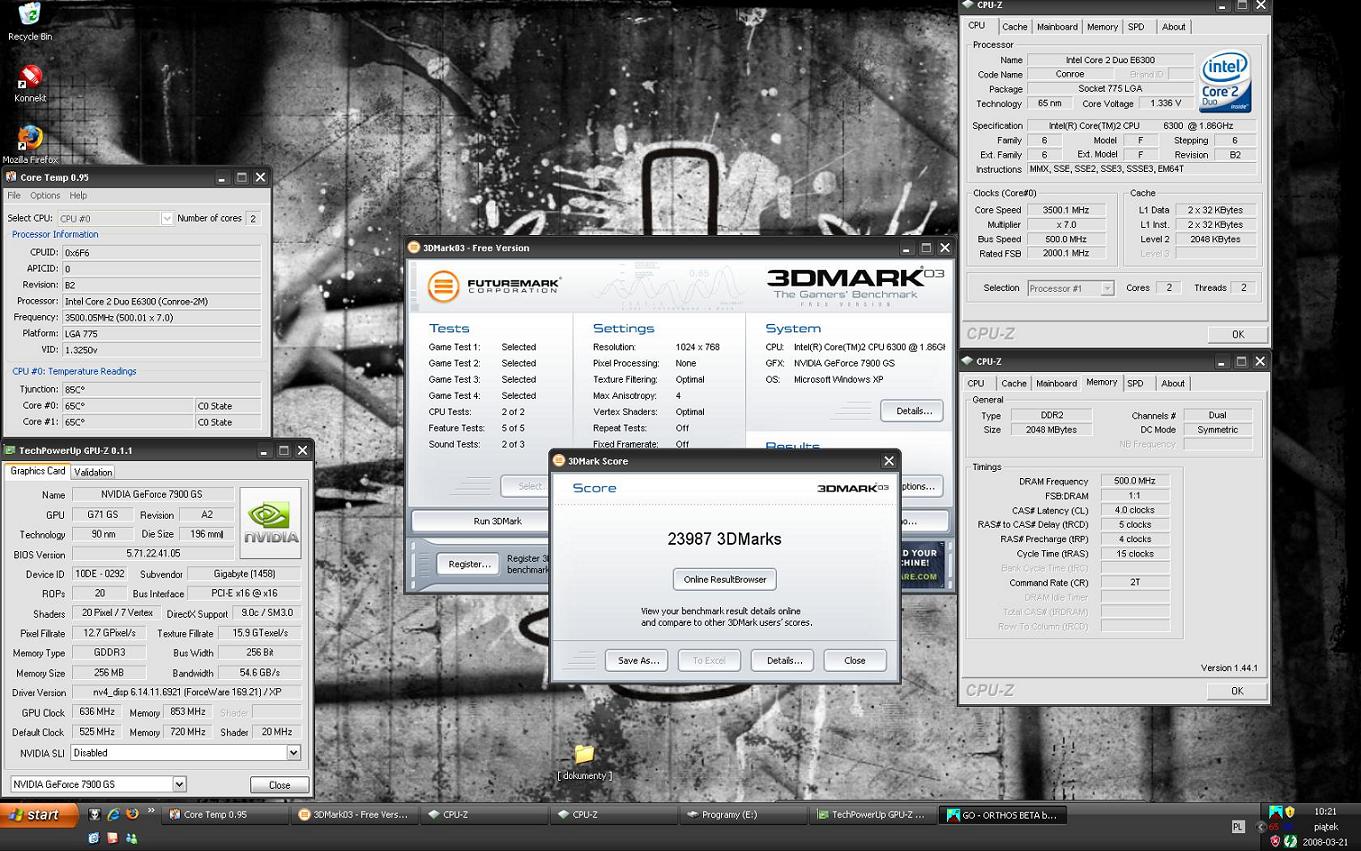Click the PL language indicator
The height and width of the screenshot is (851, 1361).
[x=1238, y=826]
